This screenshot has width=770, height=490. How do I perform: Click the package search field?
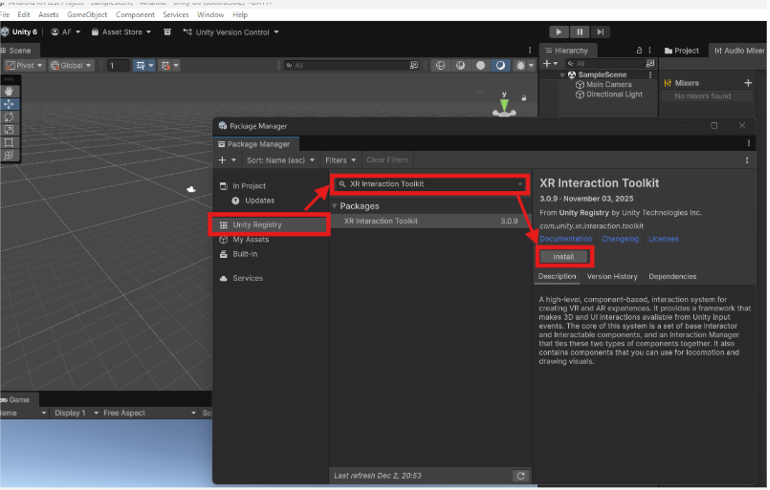(430, 184)
